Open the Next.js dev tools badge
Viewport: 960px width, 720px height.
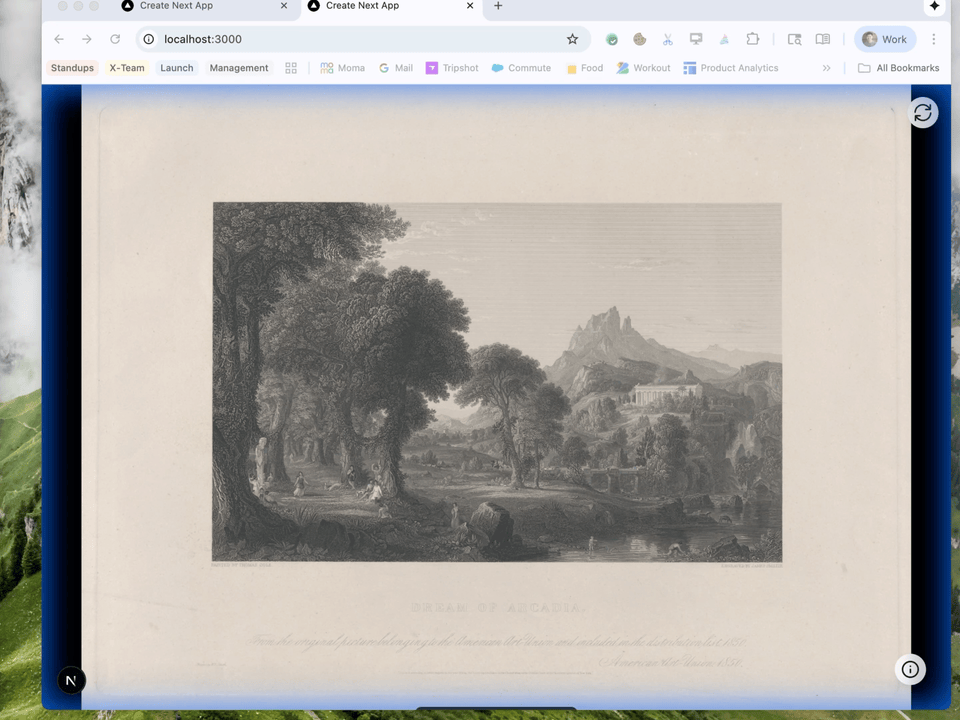[x=71, y=680]
